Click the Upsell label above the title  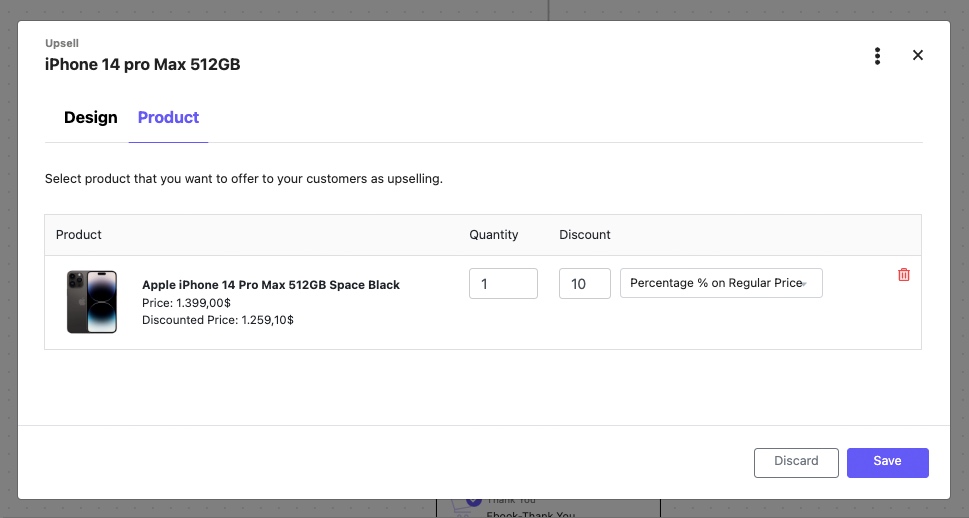[x=62, y=43]
